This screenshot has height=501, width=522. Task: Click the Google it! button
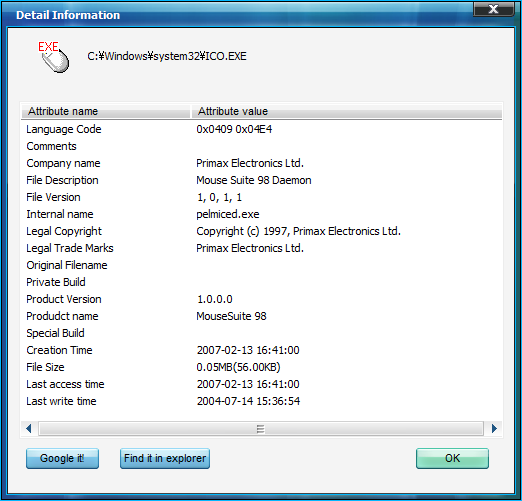point(62,458)
